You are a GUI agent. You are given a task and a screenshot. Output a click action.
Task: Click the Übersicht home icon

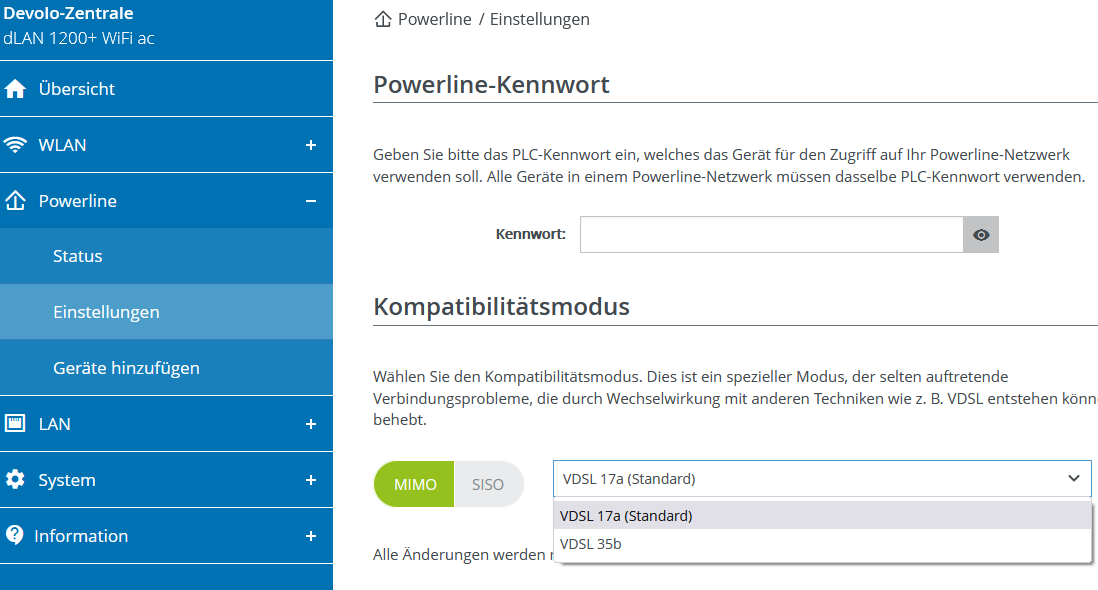tap(16, 88)
